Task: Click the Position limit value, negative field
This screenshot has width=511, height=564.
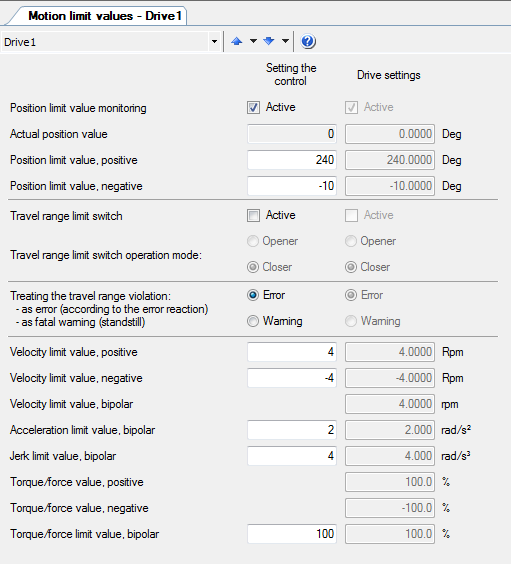Action: click(x=292, y=186)
